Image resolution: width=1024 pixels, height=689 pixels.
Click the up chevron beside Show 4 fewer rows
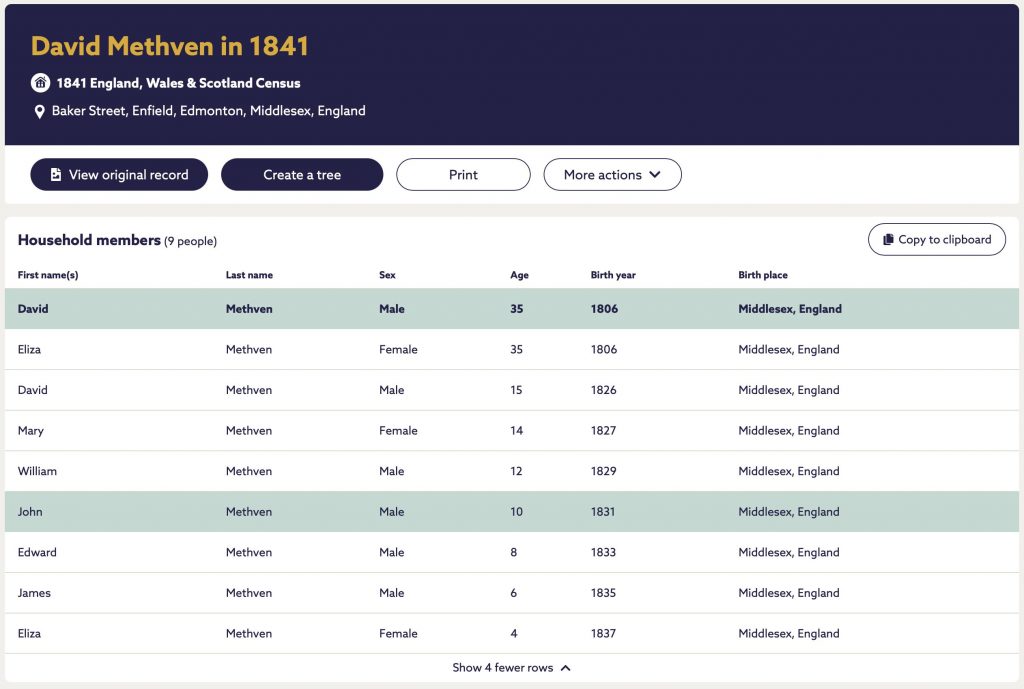tap(566, 667)
